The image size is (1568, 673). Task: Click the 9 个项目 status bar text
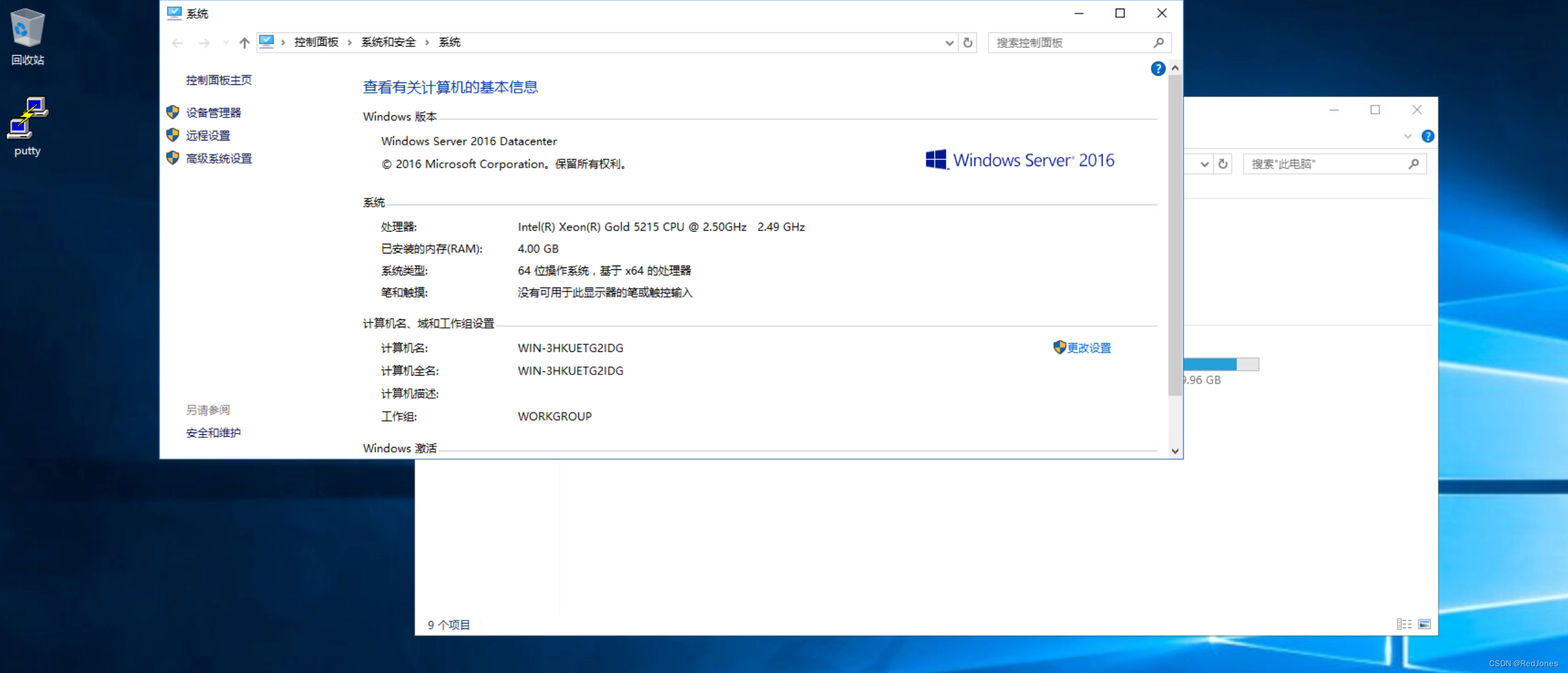click(x=449, y=624)
